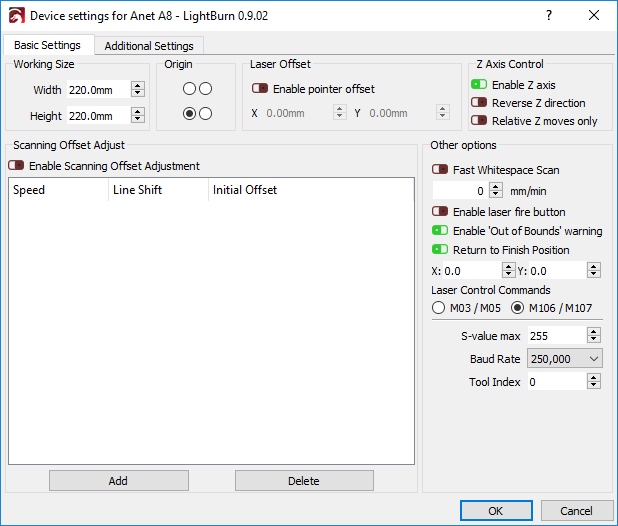Click the Add button
This screenshot has height=526, width=618.
(119, 481)
